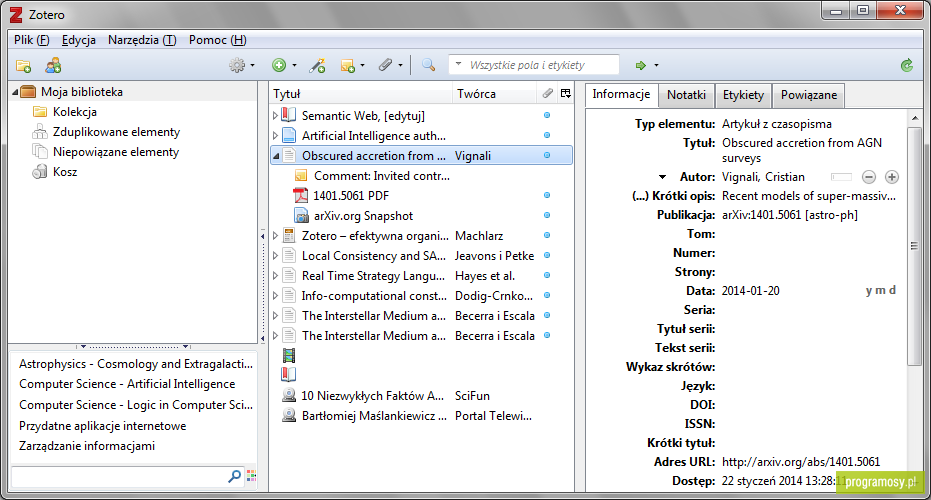Switch to the Etykiety tab
Viewport: 931px width, 500px height.
pyautogui.click(x=743, y=95)
